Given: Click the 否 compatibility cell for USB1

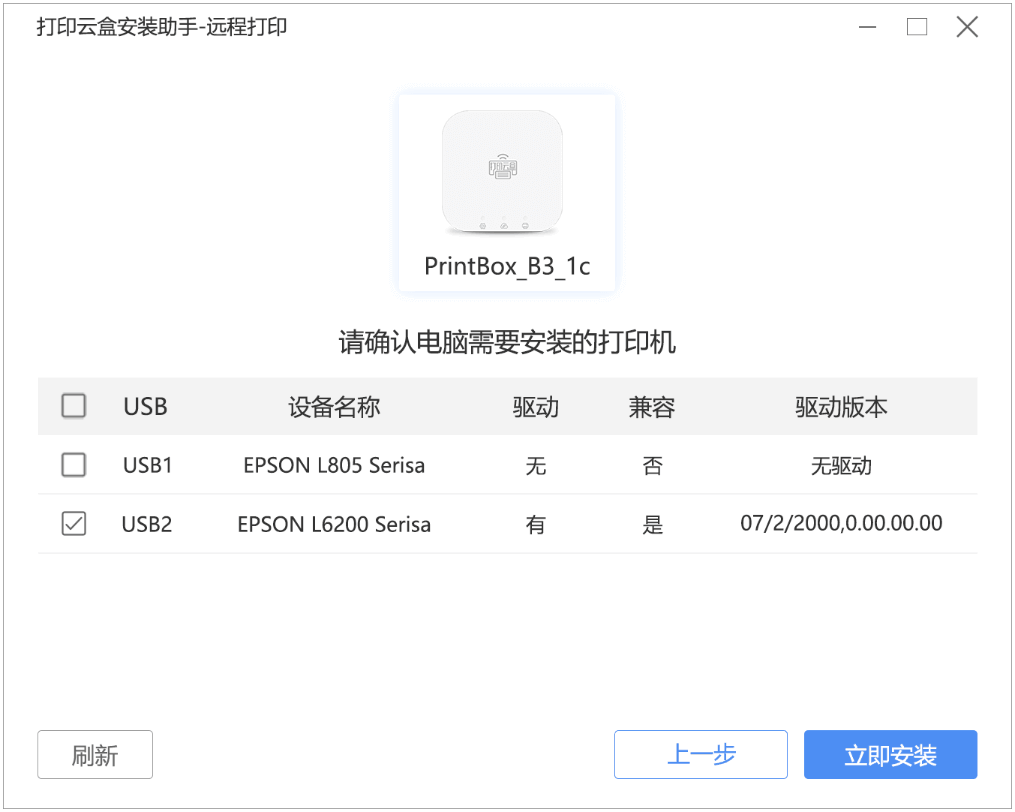Looking at the screenshot, I should point(652,466).
